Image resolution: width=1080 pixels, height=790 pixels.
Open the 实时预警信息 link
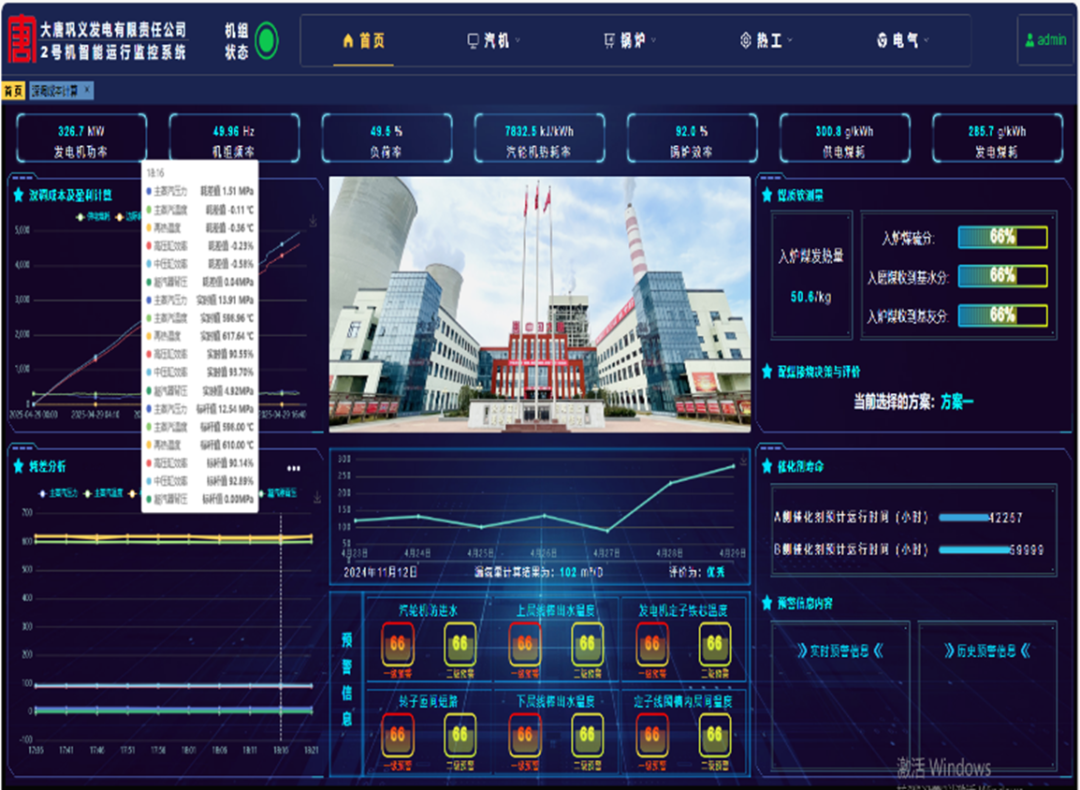840,650
